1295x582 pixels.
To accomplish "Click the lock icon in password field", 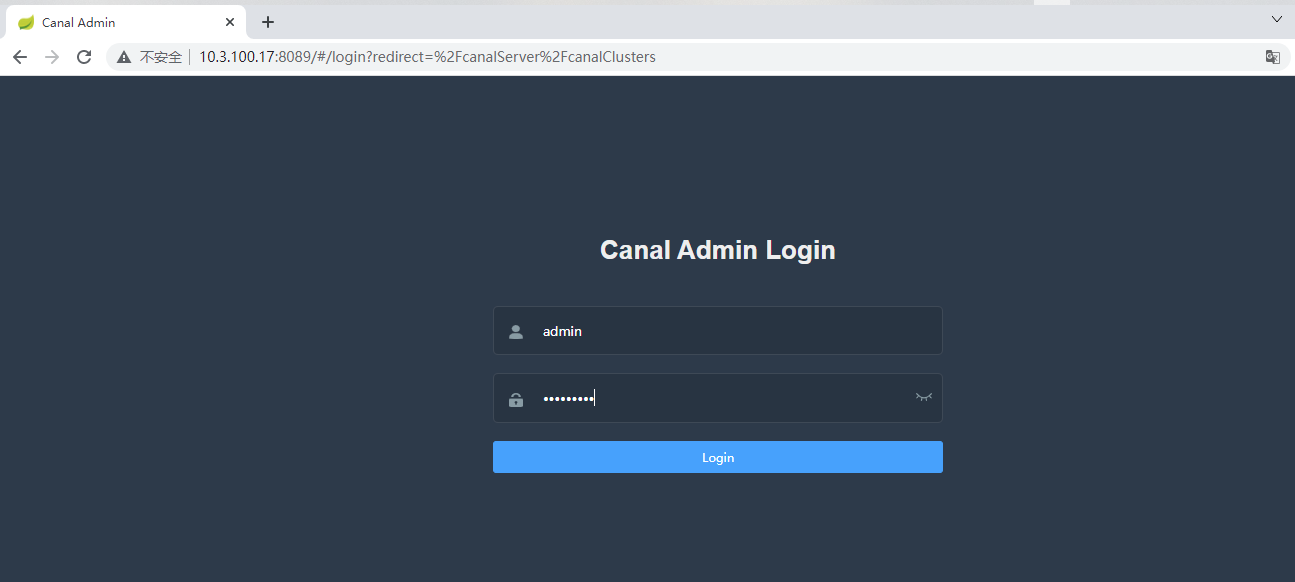I will [x=516, y=400].
